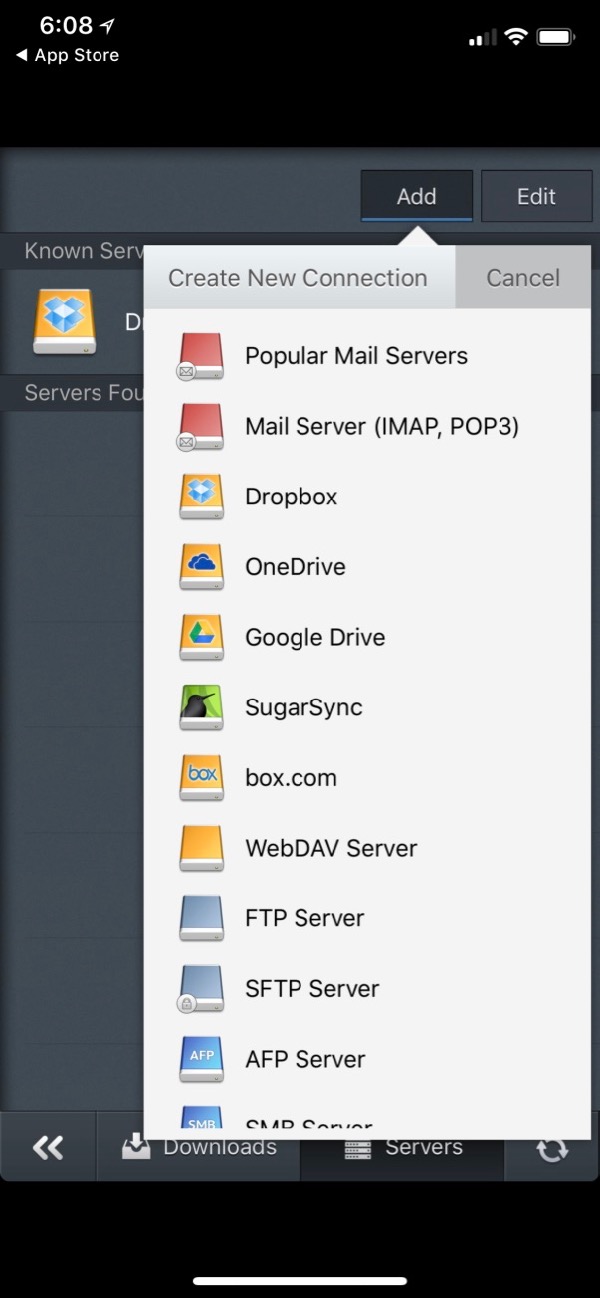Tap the Mail Server (IMAP, POP3) icon
600x1298 pixels.
pos(201,427)
